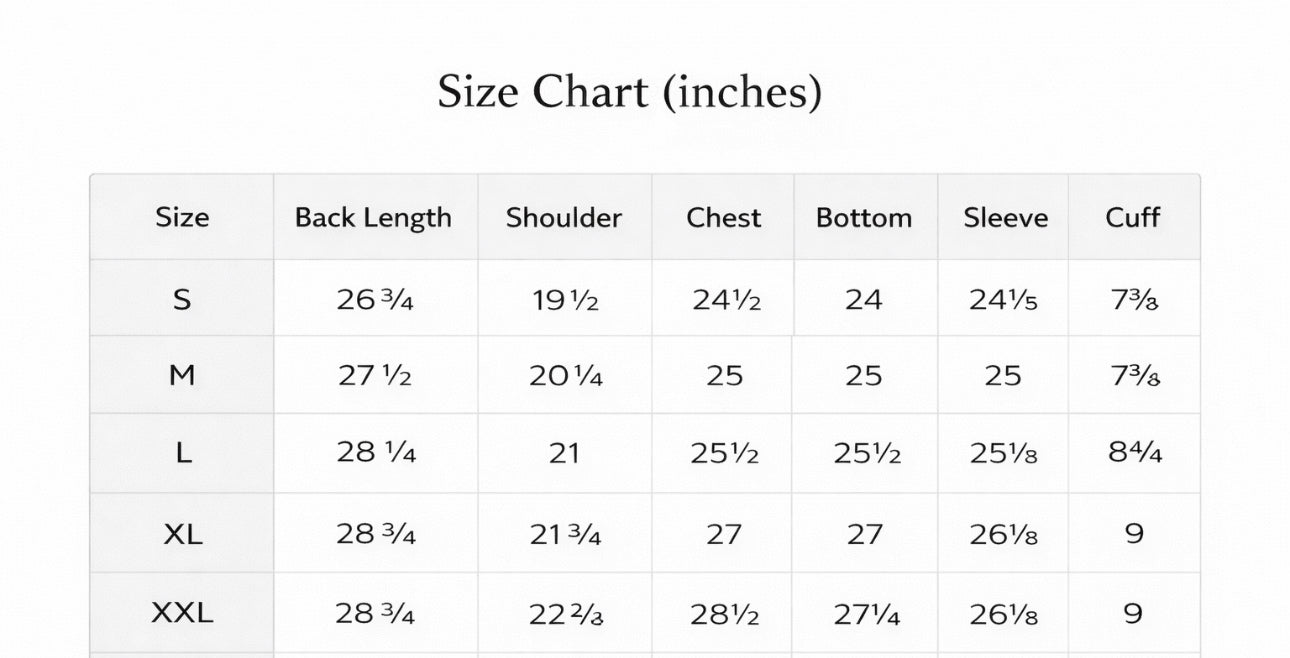This screenshot has width=1290, height=658.
Task: Select the Size column header
Action: pos(182,218)
